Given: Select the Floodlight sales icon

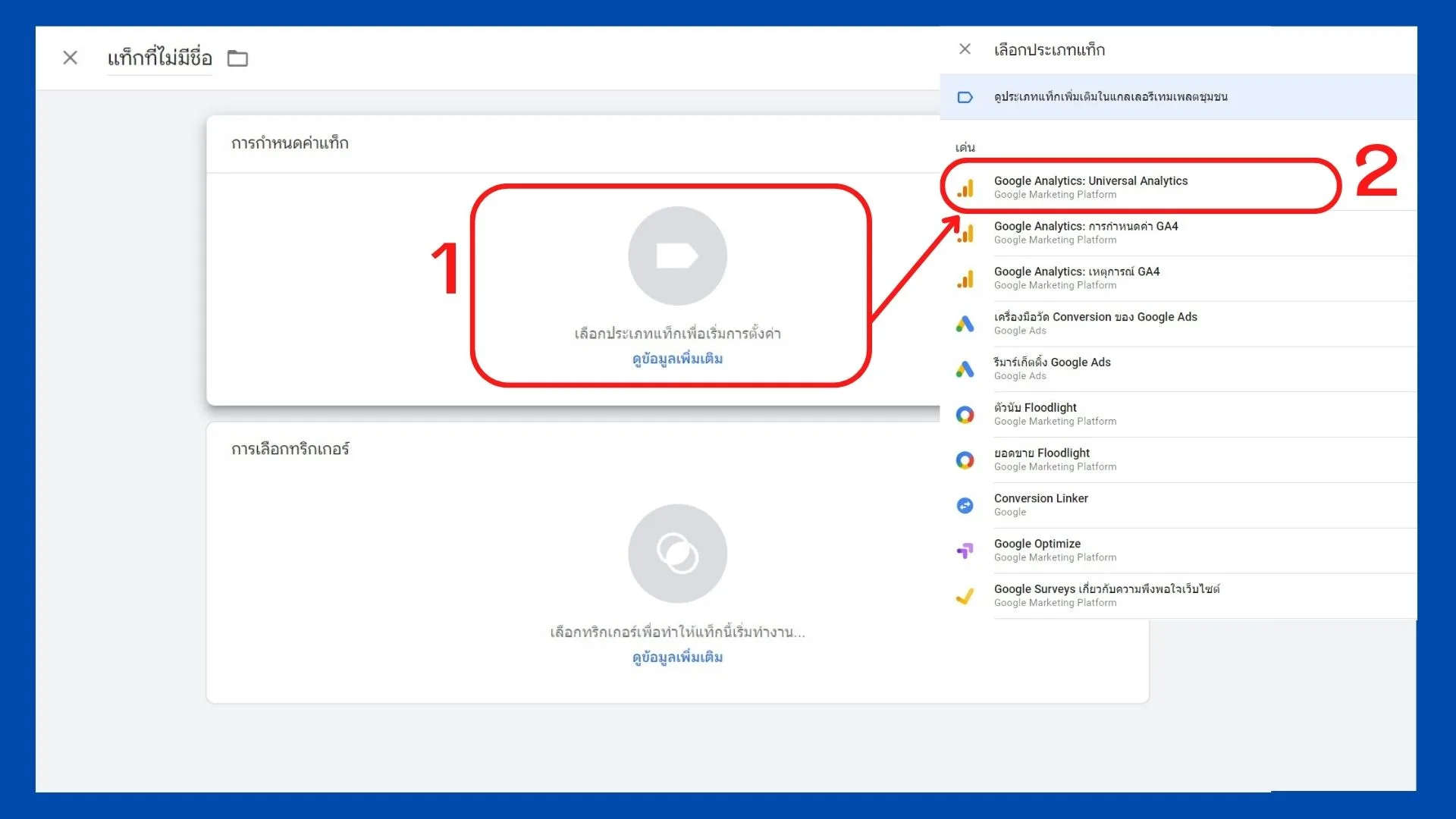Looking at the screenshot, I should (966, 460).
